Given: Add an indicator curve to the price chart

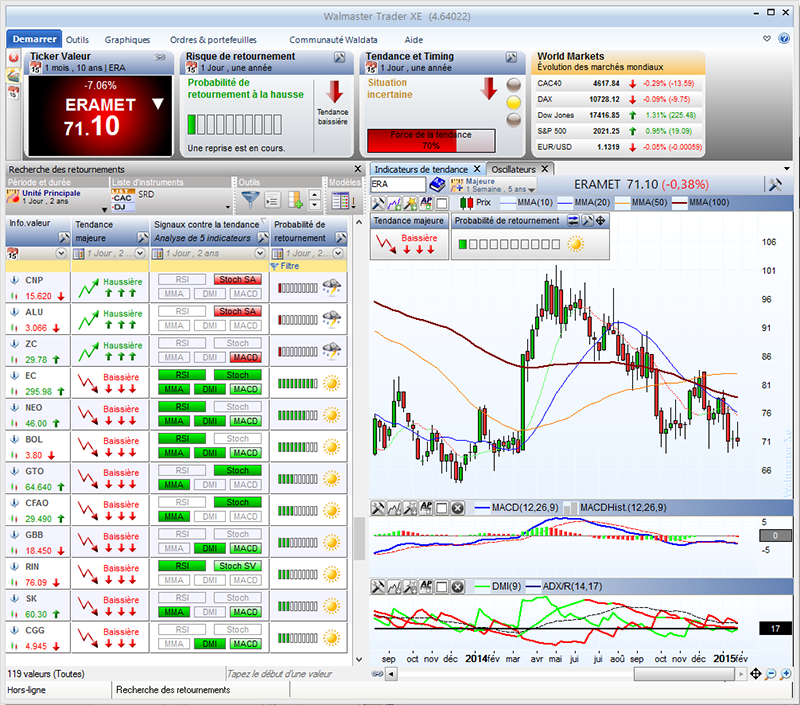Looking at the screenshot, I should [x=394, y=203].
